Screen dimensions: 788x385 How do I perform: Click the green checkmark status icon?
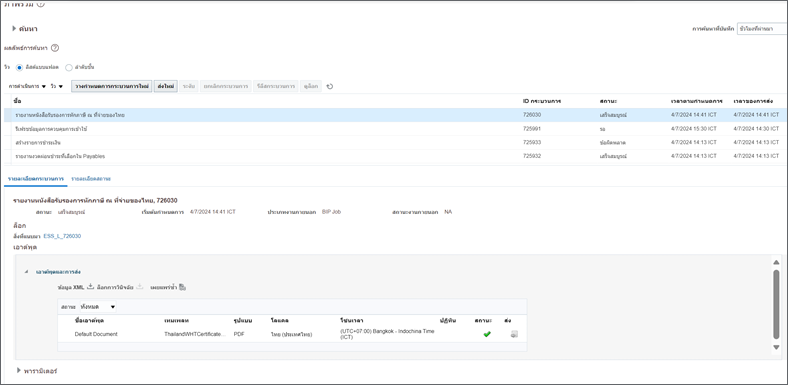point(487,334)
